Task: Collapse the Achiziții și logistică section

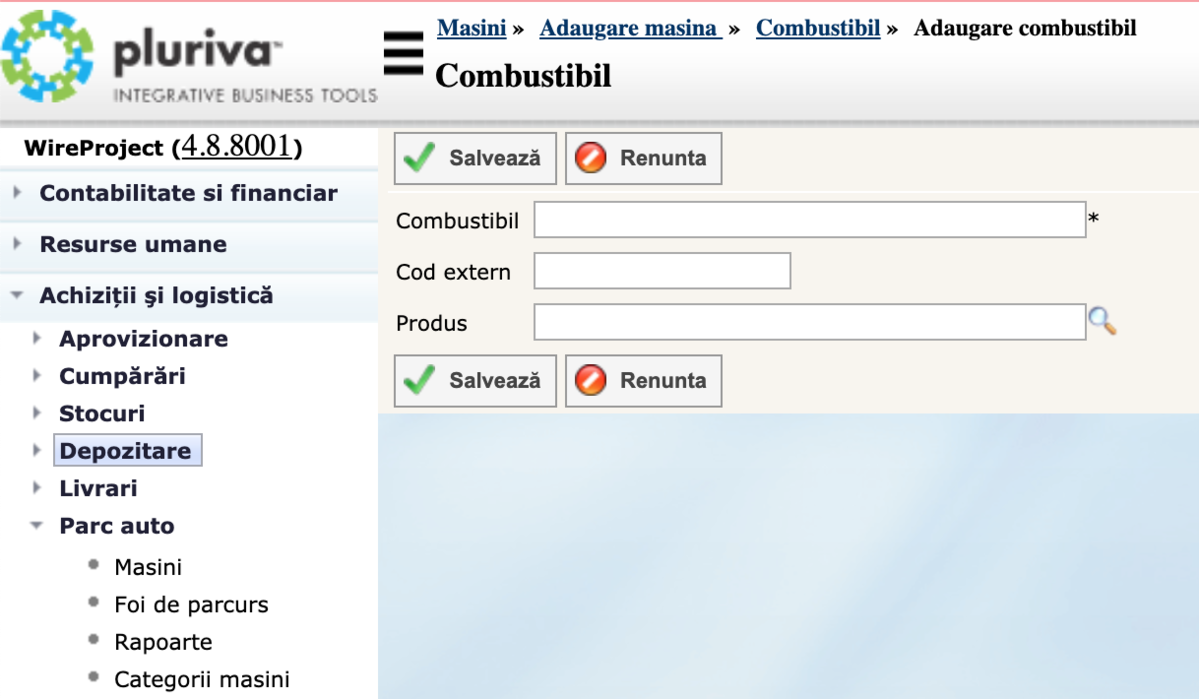Action: [156, 296]
